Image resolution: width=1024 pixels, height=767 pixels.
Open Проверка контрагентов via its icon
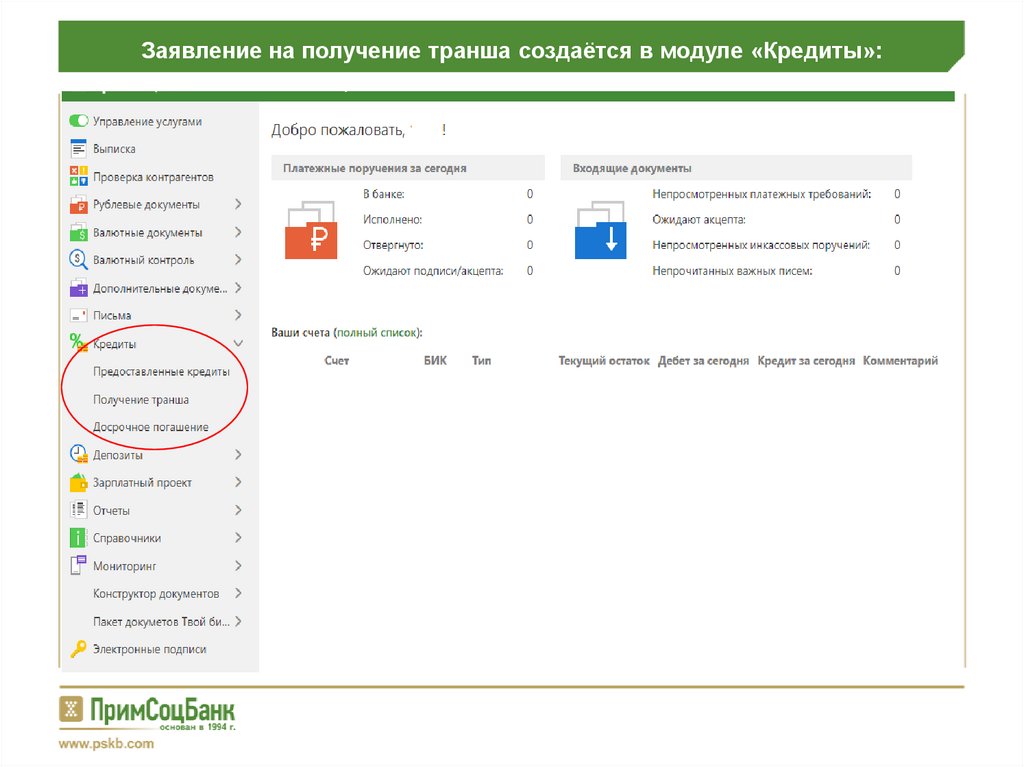coord(78,176)
